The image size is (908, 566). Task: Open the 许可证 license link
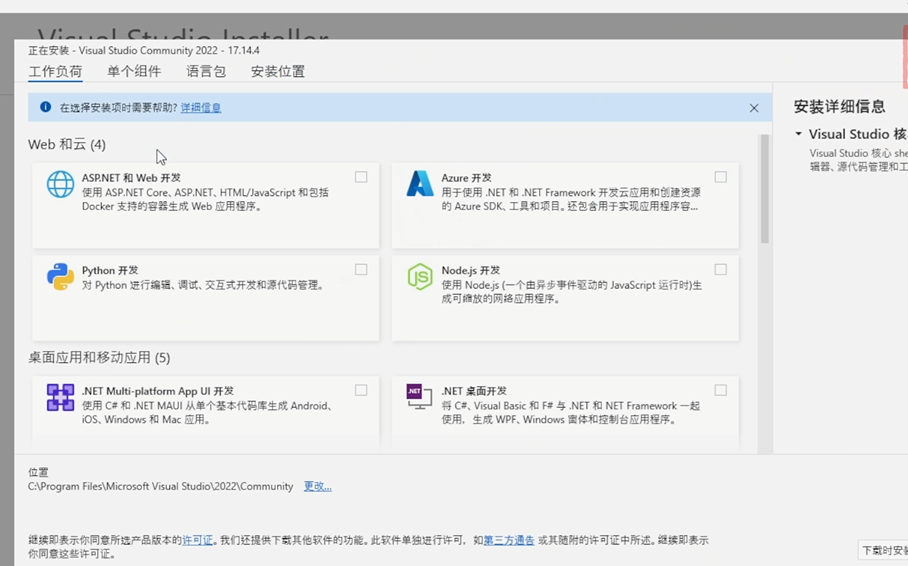click(x=197, y=540)
